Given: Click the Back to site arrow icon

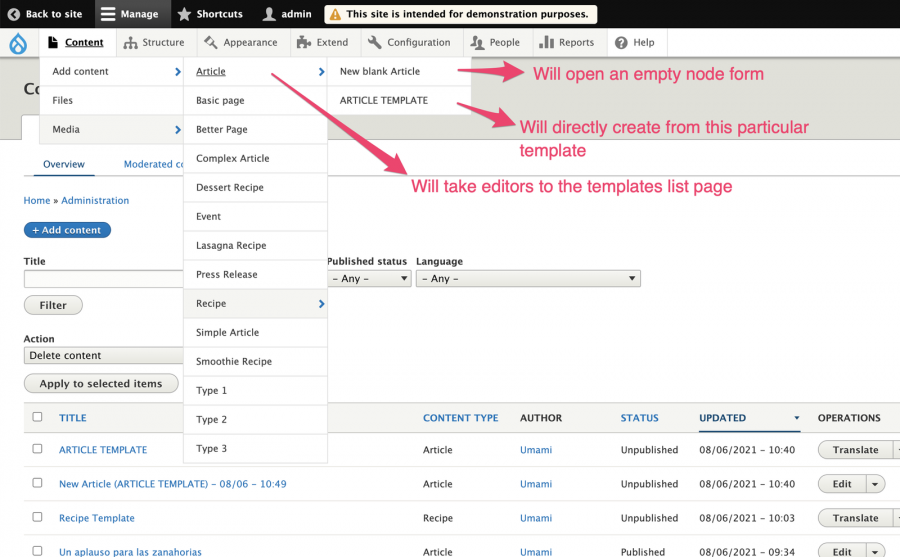Looking at the screenshot, I should [x=14, y=14].
